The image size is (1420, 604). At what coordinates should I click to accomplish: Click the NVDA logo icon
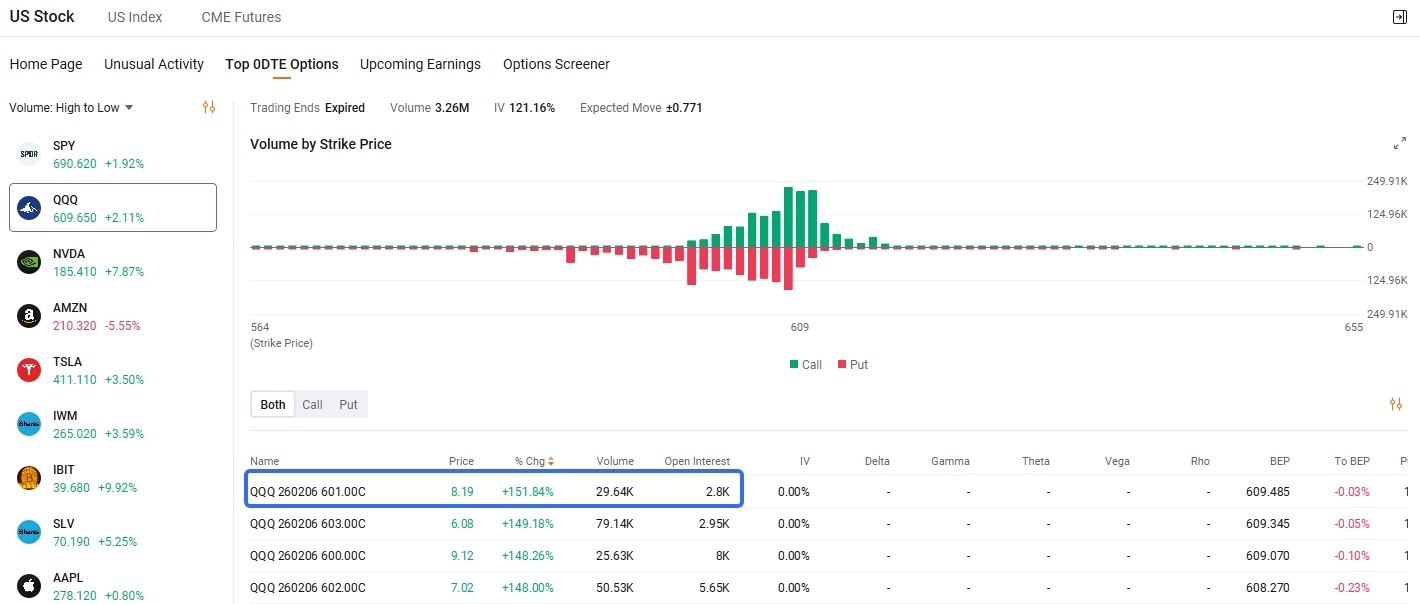(29, 262)
